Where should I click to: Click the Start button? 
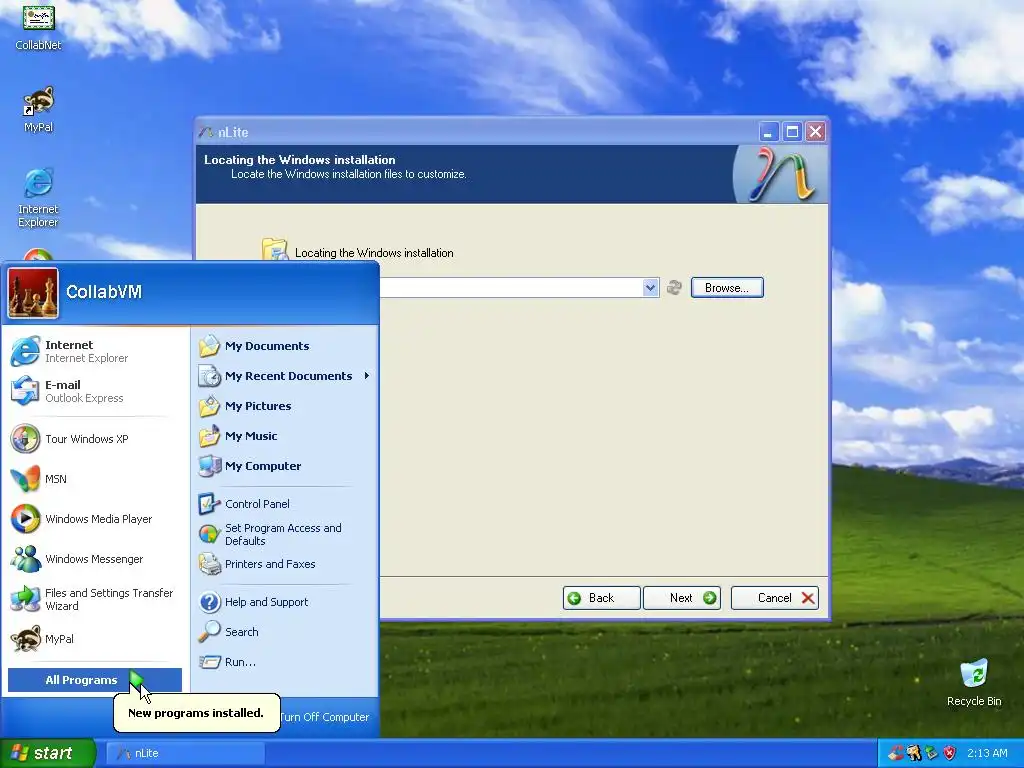(47, 753)
